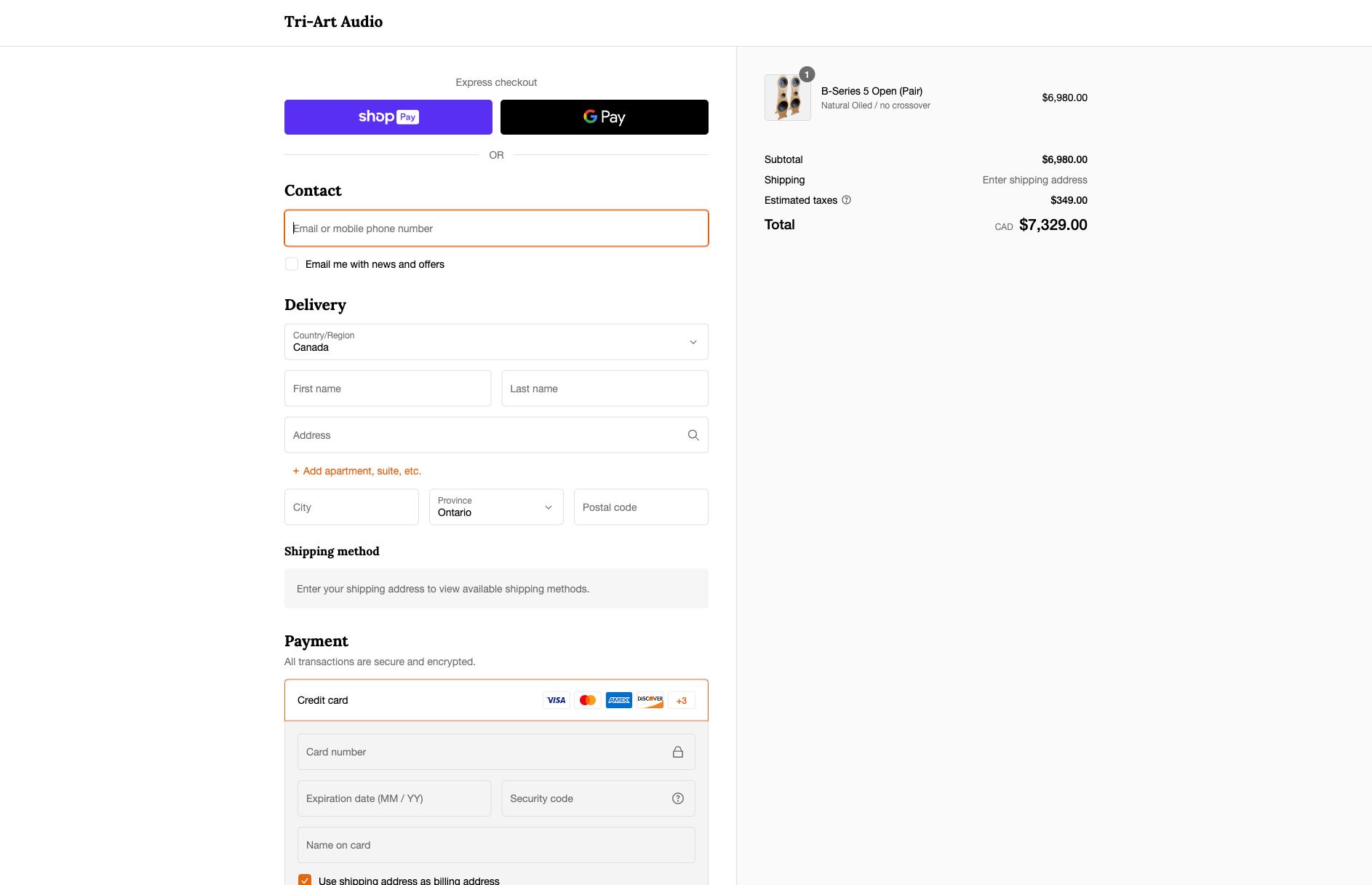
Task: Go to Tri-Art Audio store home
Action: click(x=333, y=22)
